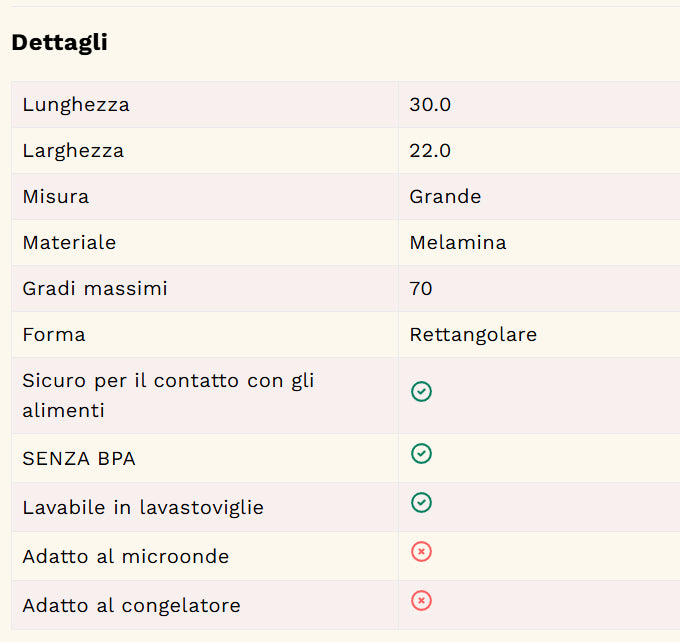The width and height of the screenshot is (680, 642).
Task: Click the red cross icon for Adatto al microonde
Action: click(421, 552)
